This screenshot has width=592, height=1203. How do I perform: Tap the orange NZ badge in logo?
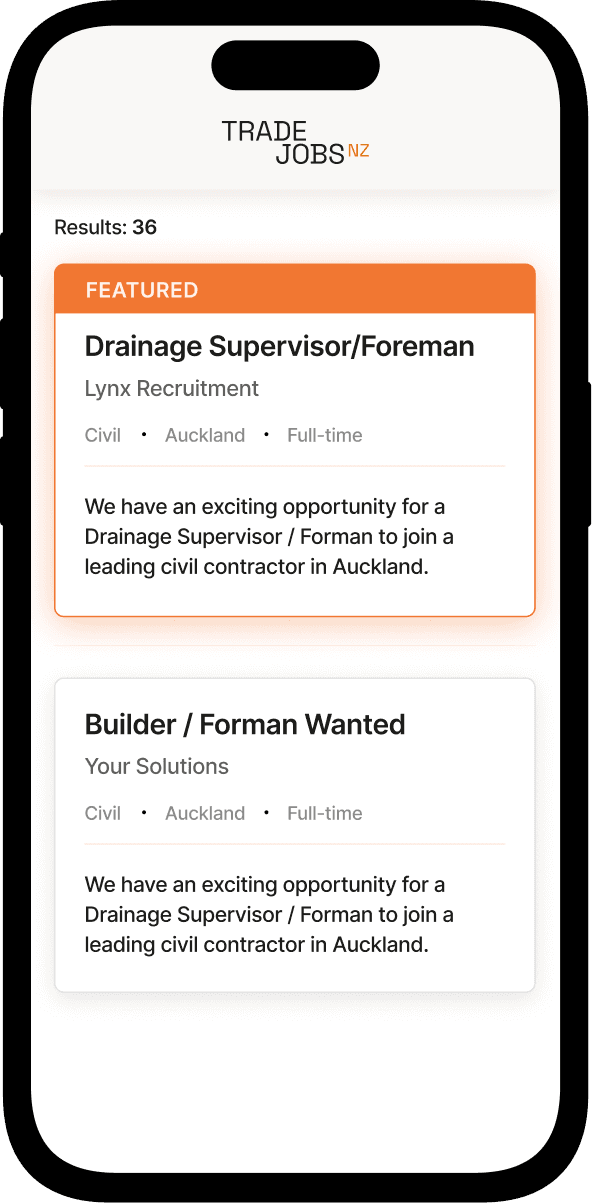[359, 151]
